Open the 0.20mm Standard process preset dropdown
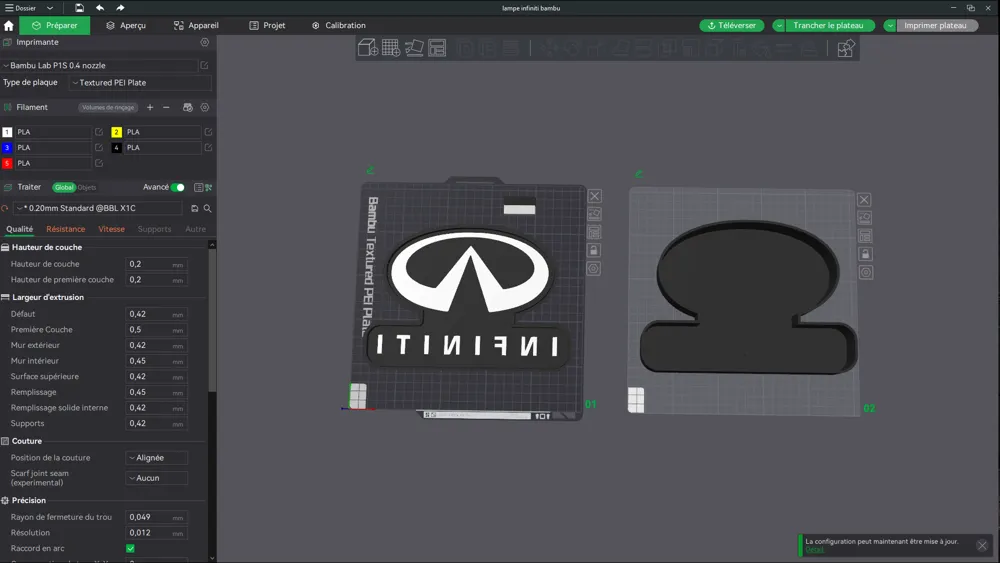 pyautogui.click(x=99, y=208)
